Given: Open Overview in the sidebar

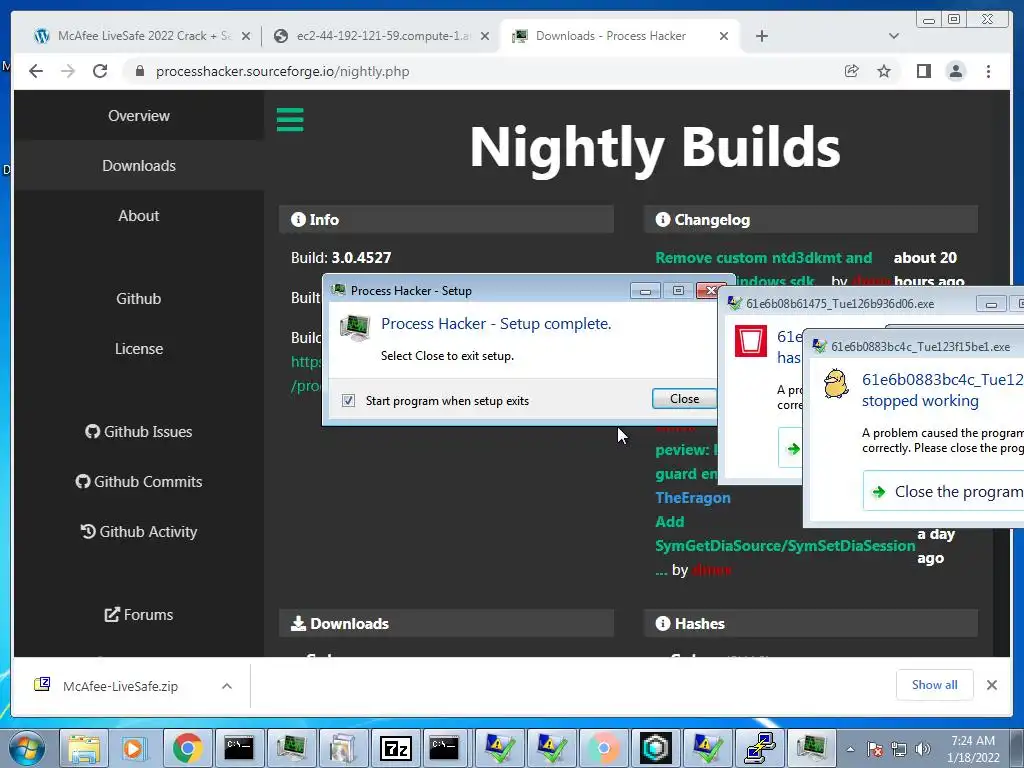Looking at the screenshot, I should pos(139,116).
